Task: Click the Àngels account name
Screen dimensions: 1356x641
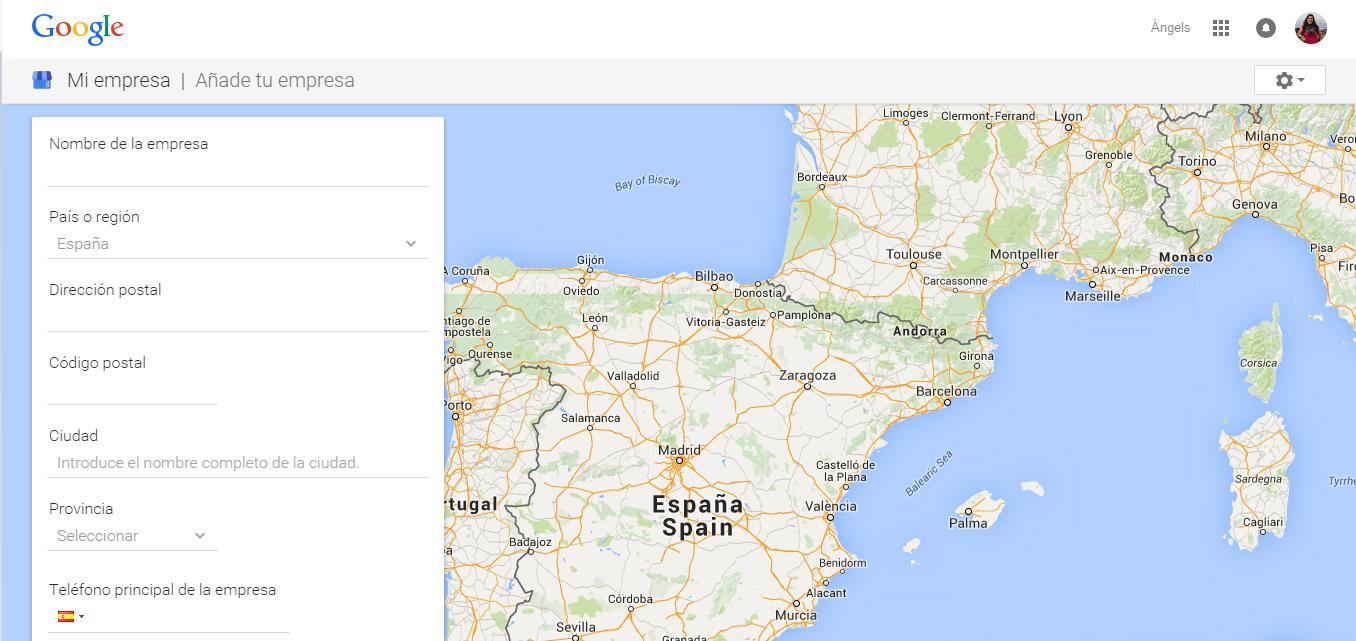Action: click(x=1170, y=28)
